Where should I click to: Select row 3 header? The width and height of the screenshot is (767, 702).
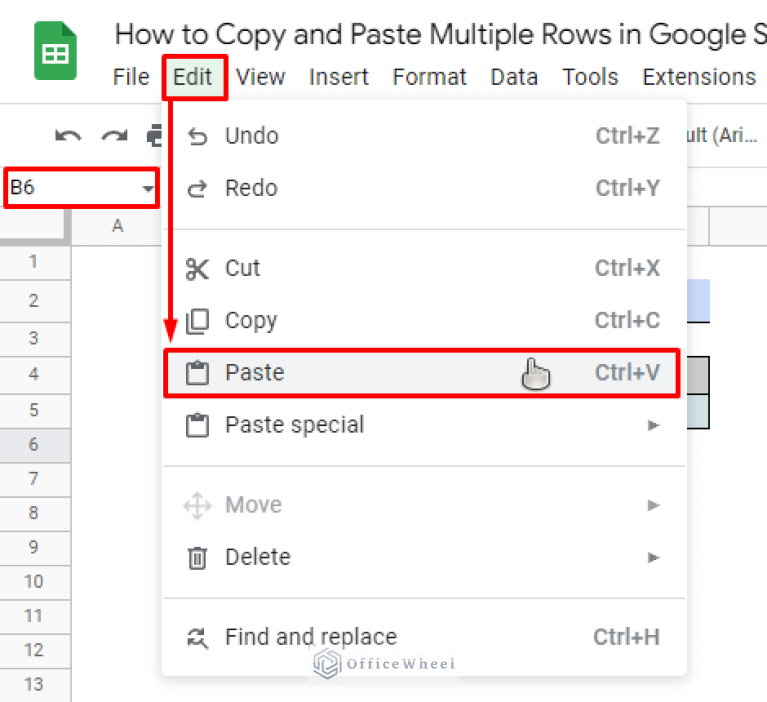[x=33, y=339]
